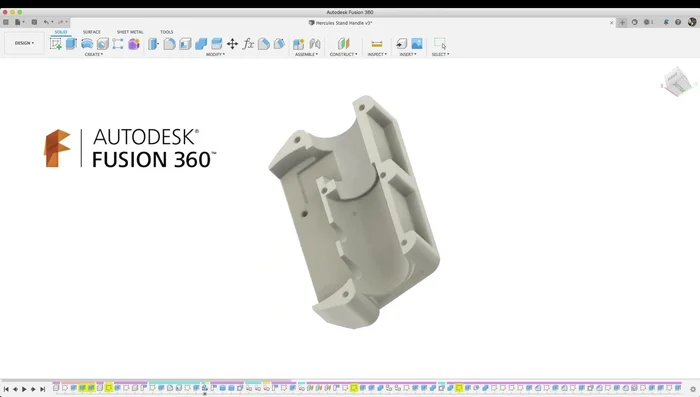The image size is (700, 397).
Task: Select the Extrude tool
Action: click(71, 44)
